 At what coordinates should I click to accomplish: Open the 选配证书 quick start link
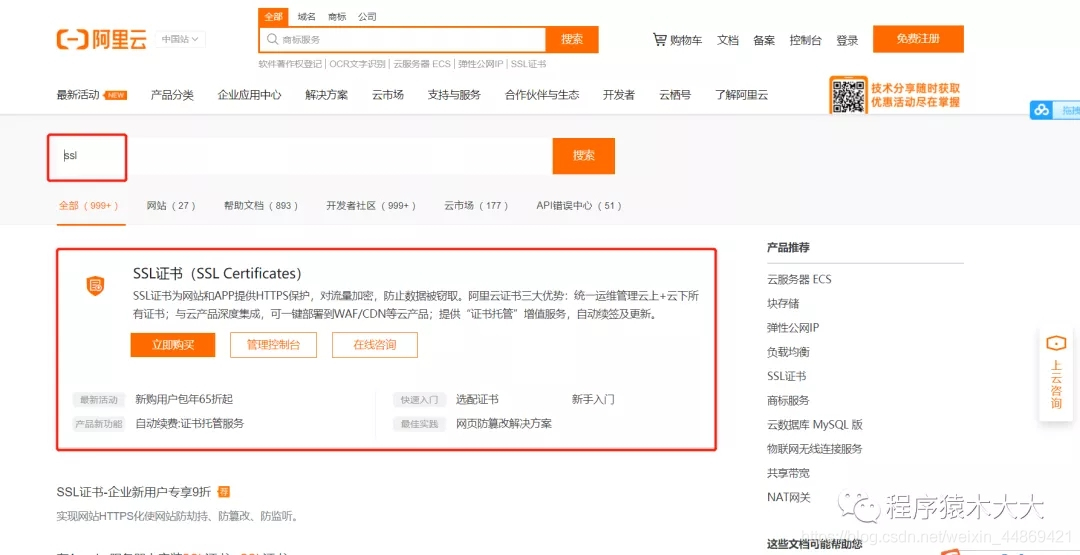tap(477, 399)
